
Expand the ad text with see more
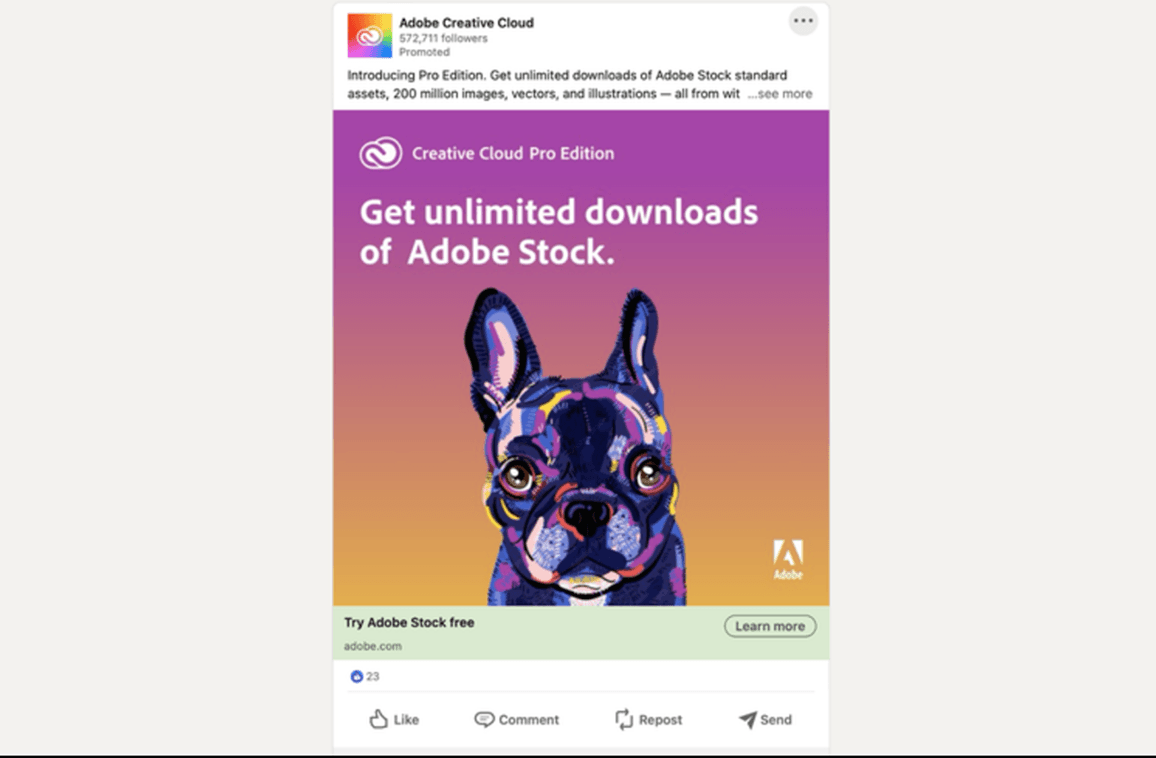click(781, 93)
